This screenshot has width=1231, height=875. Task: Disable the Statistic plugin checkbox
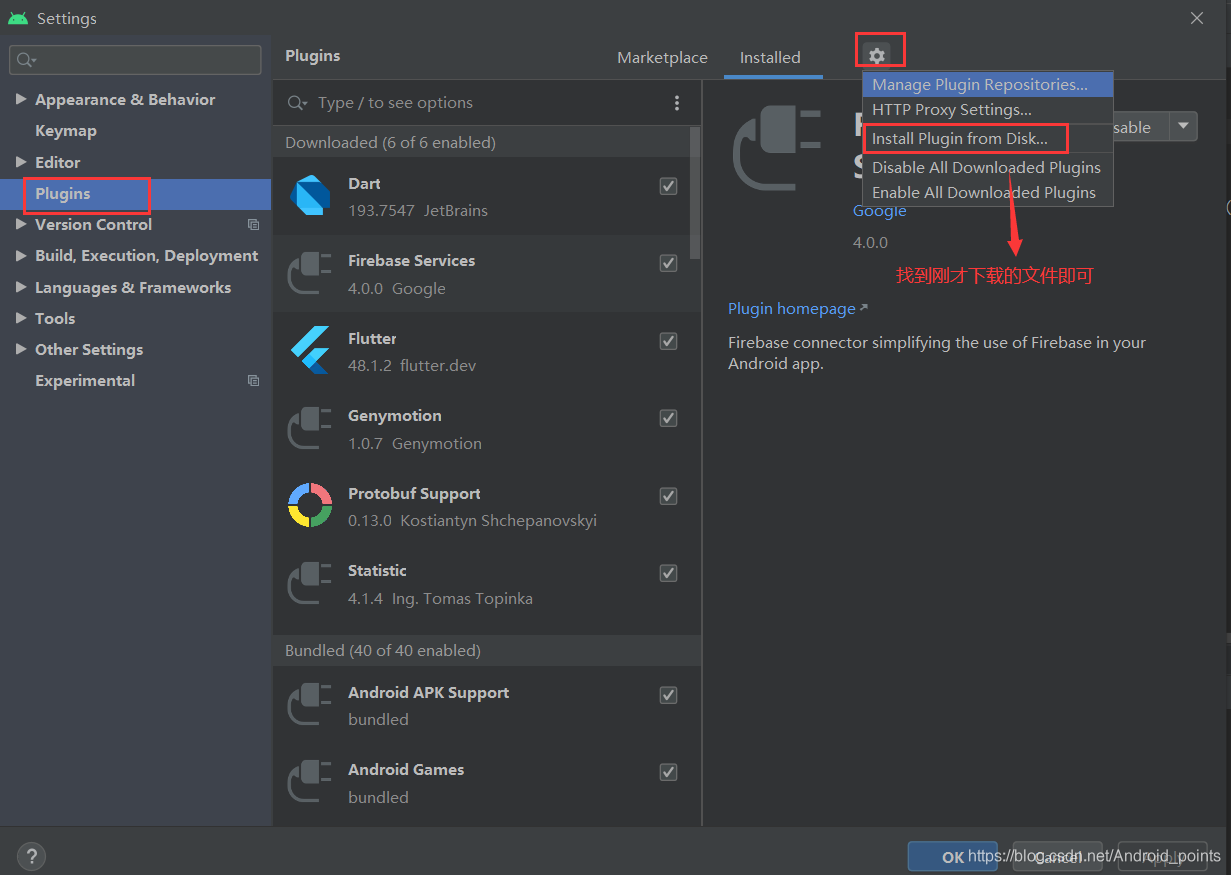point(668,573)
